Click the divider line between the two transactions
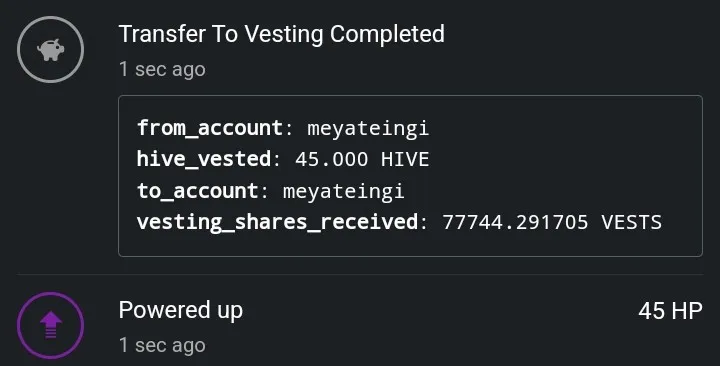The image size is (720, 366). pyautogui.click(x=360, y=275)
